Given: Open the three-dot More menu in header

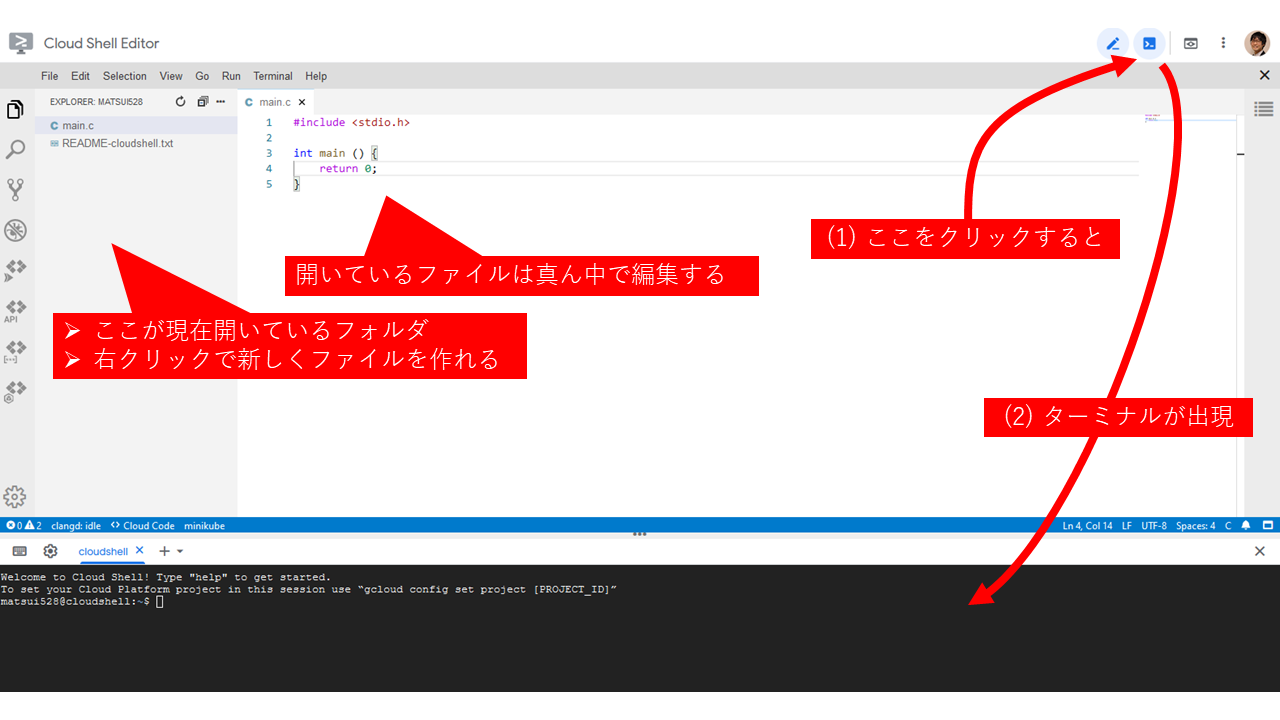Looking at the screenshot, I should (x=1223, y=43).
